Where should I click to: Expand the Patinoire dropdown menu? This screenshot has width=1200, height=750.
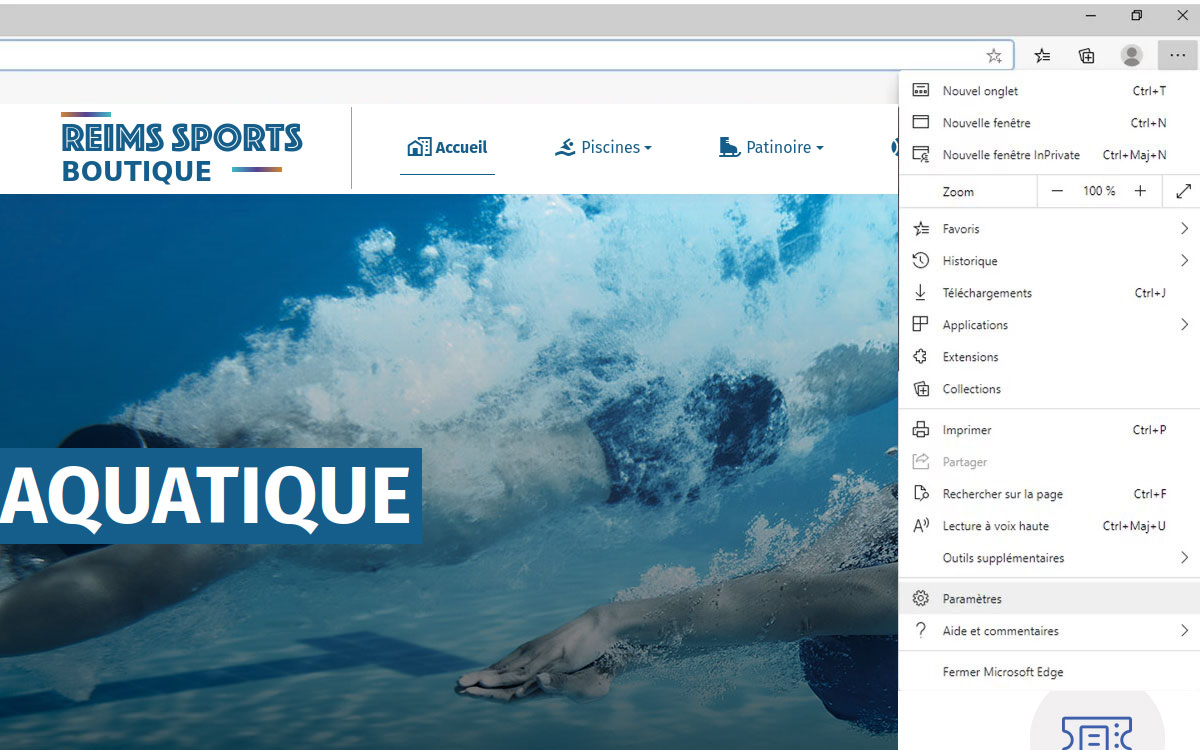771,148
